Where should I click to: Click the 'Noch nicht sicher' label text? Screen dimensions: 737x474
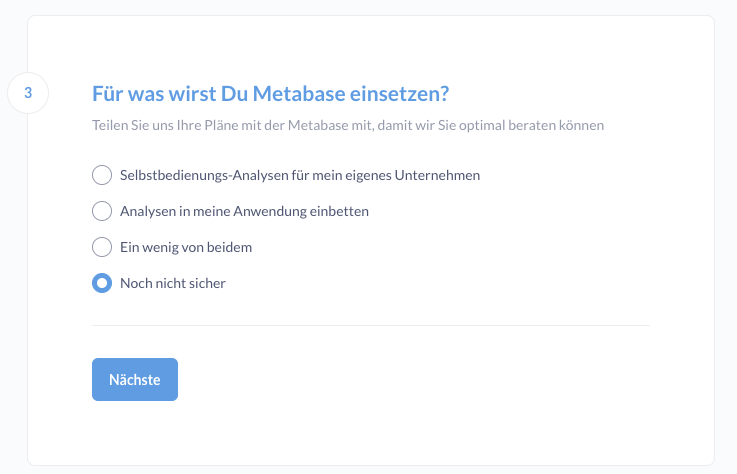[173, 283]
